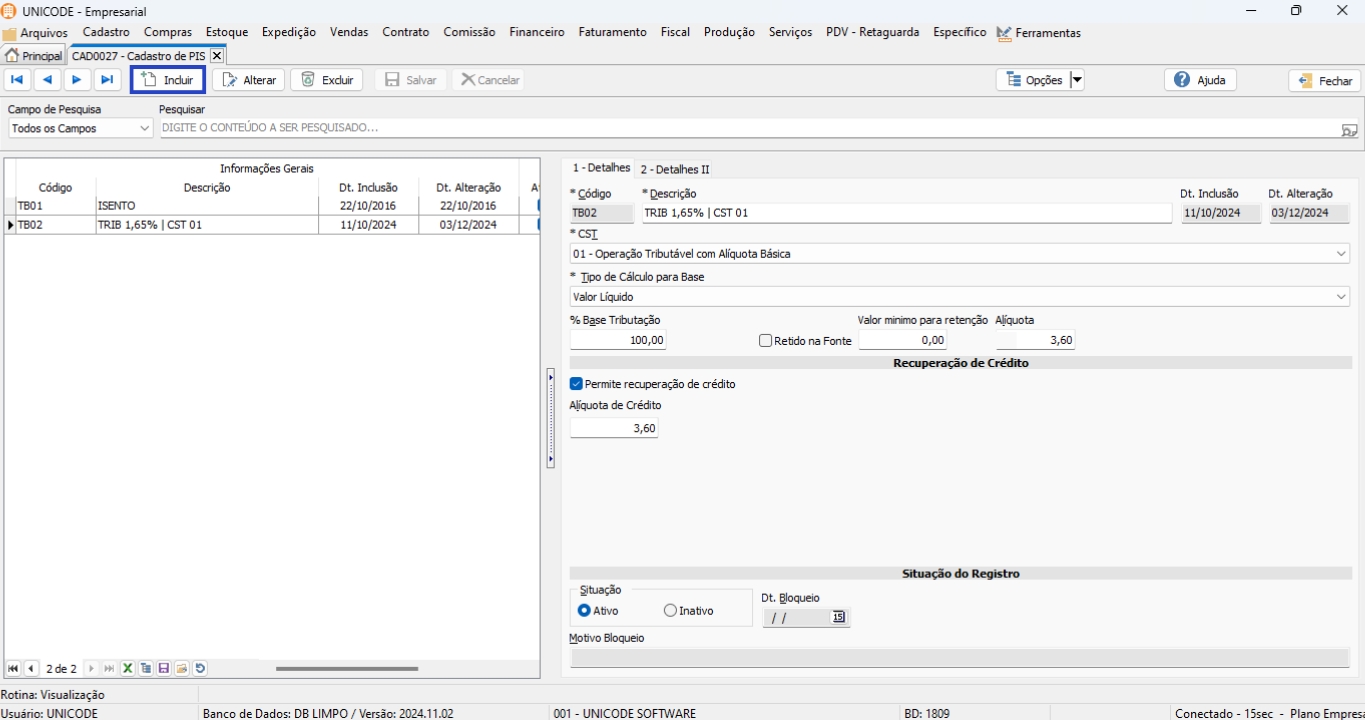
Task: Click the Ajuda button
Action: click(1200, 80)
